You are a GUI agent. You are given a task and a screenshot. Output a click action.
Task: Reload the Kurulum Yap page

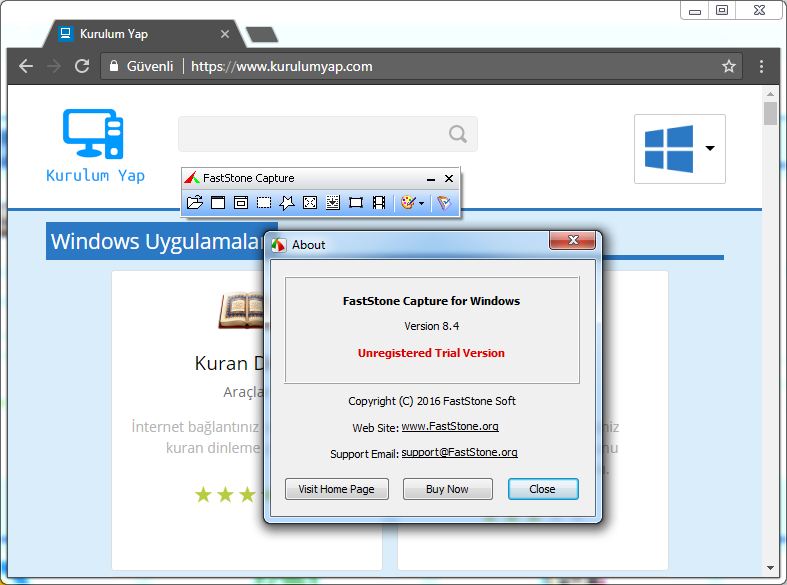tap(82, 66)
